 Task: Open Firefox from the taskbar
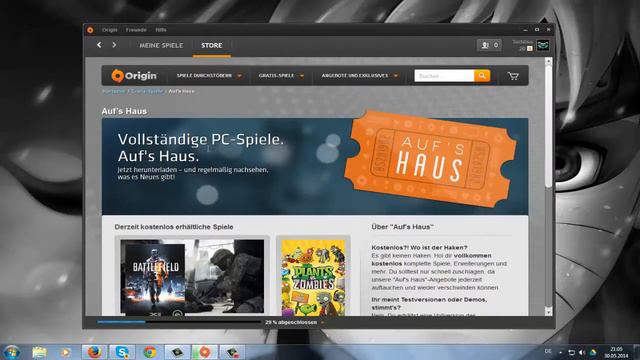[x=94, y=352]
